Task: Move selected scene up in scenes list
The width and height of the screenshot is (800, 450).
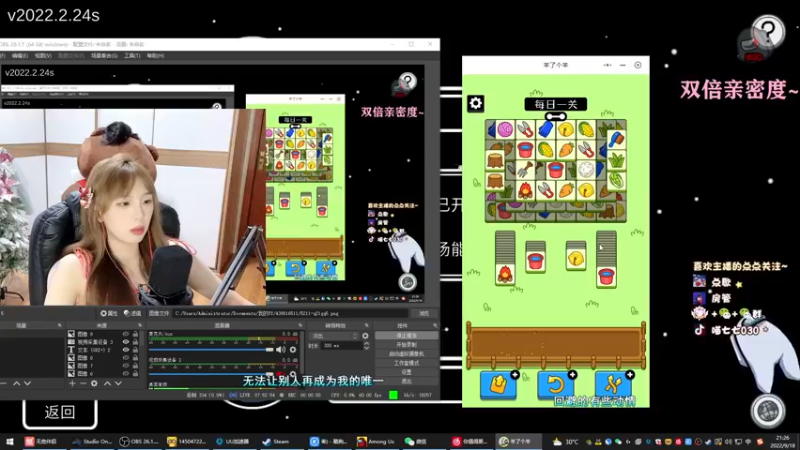Action: (16, 383)
